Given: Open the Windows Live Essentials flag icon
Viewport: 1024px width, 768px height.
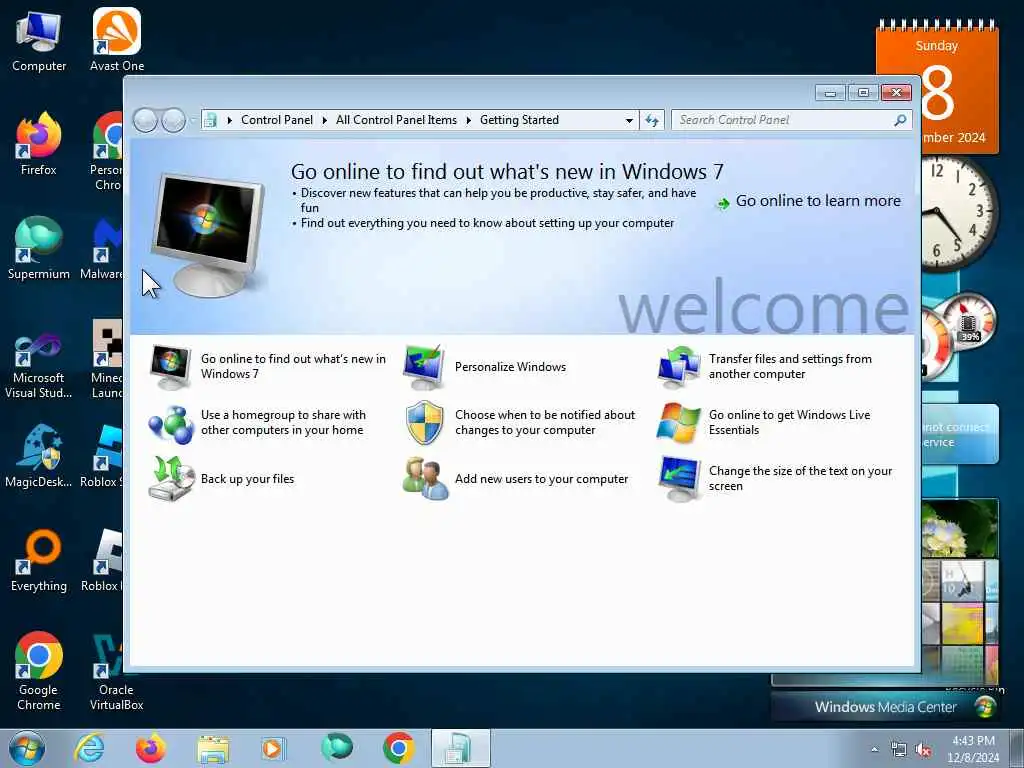Looking at the screenshot, I should [x=679, y=423].
